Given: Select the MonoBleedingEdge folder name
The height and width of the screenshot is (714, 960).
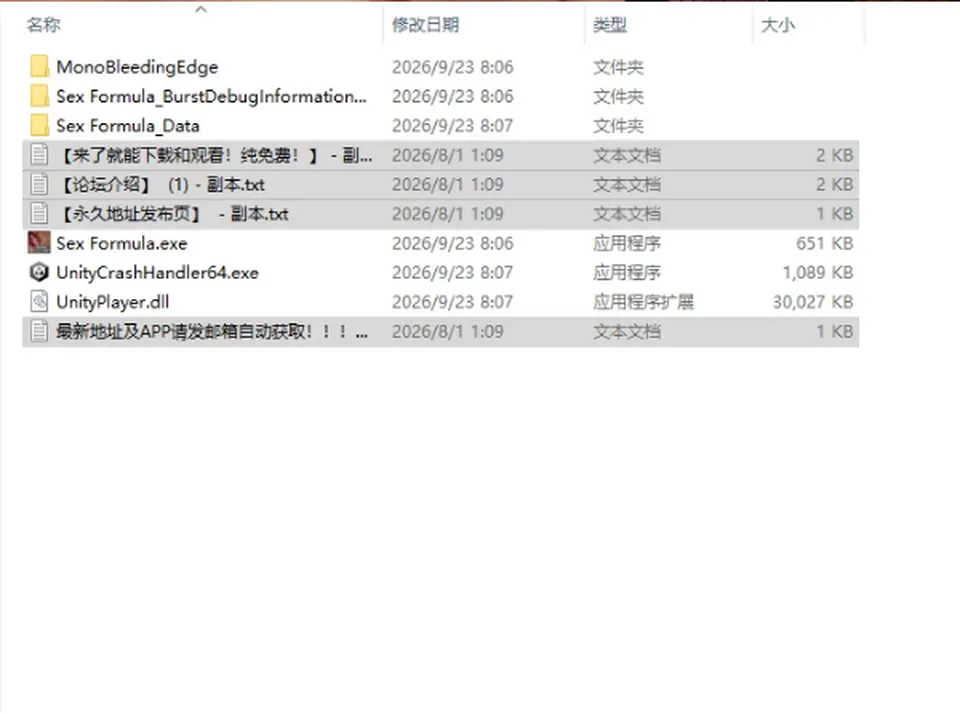Looking at the screenshot, I should click(137, 67).
